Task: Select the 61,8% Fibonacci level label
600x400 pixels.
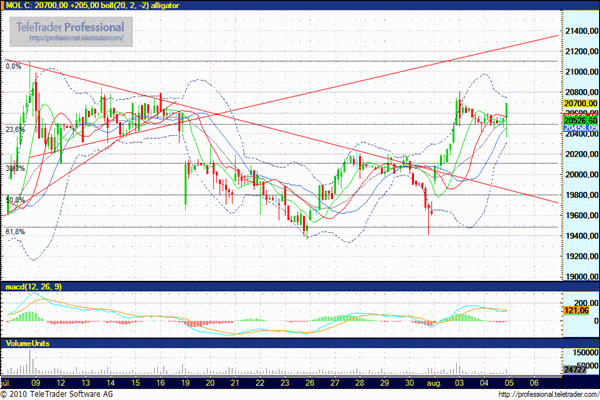Action: point(15,232)
